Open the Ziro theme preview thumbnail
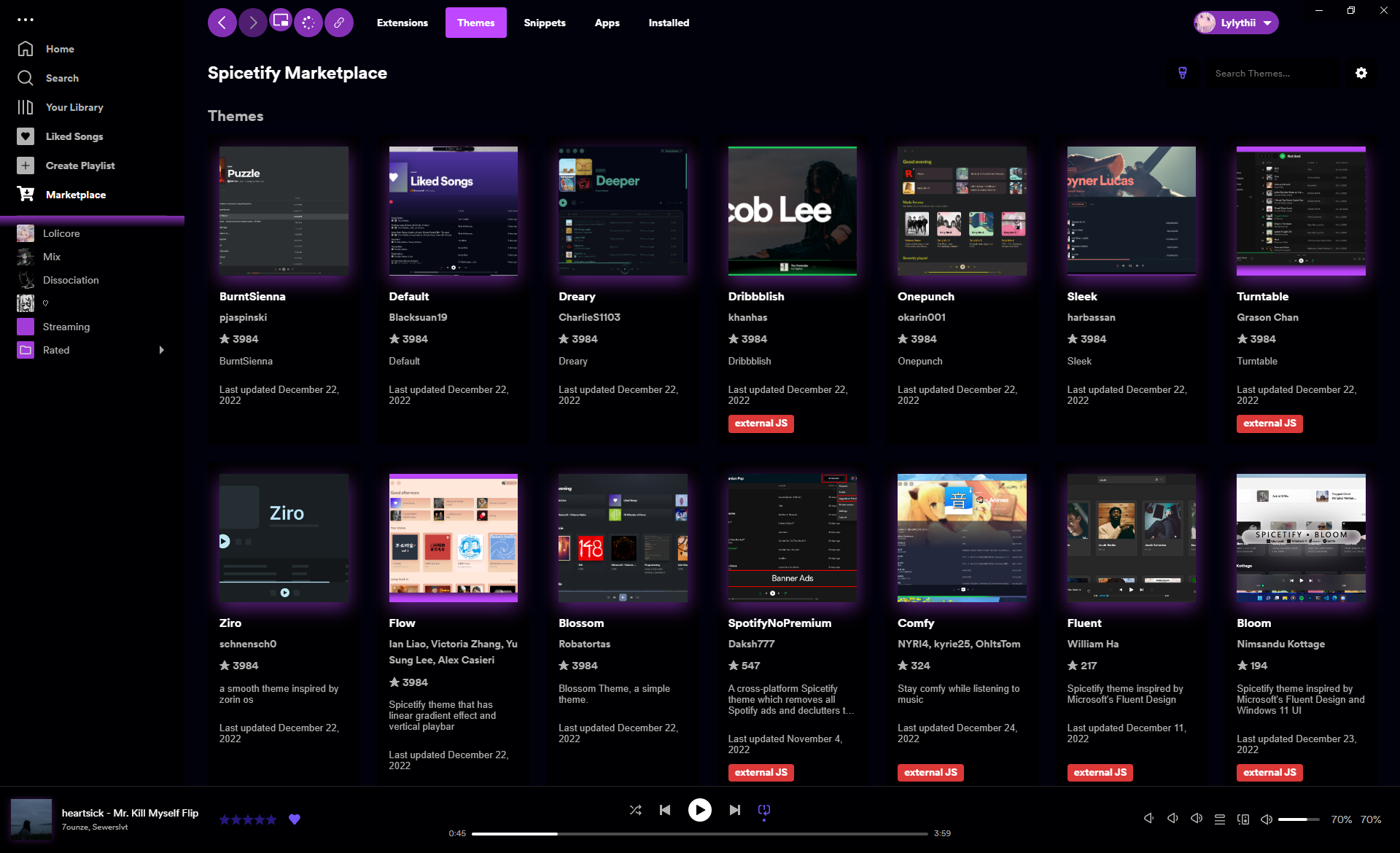 point(284,538)
